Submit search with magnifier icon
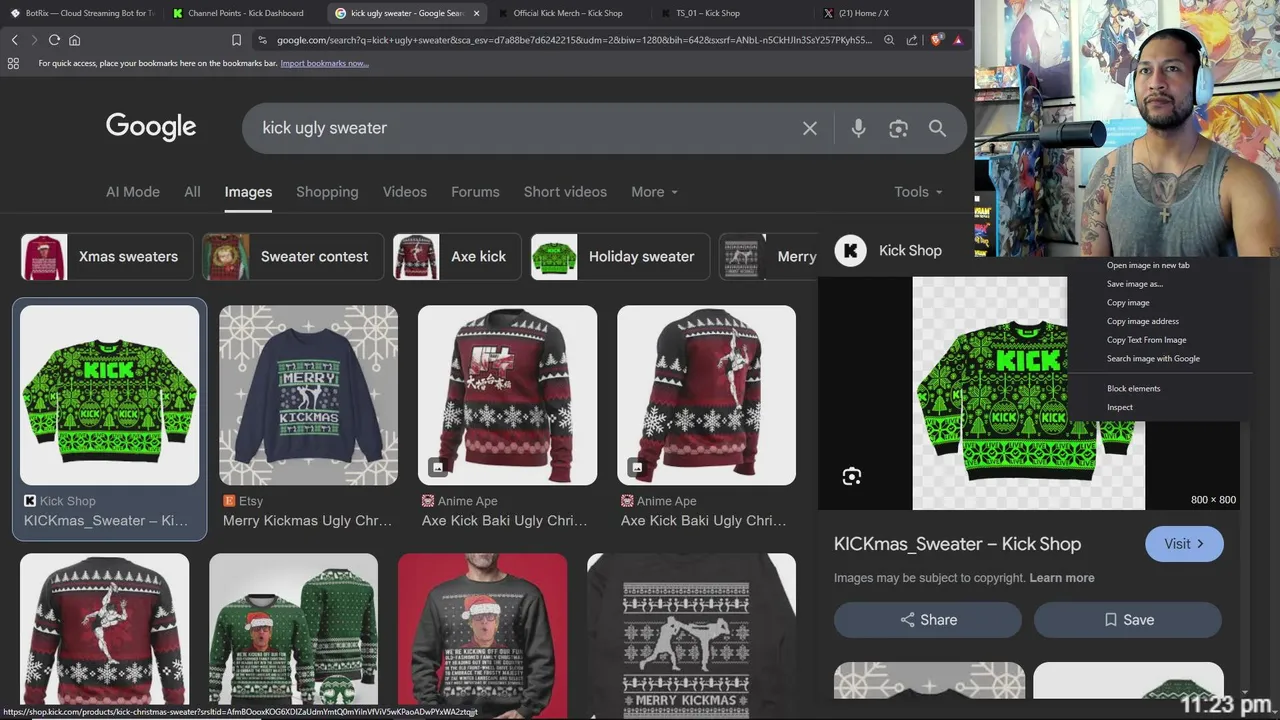This screenshot has width=1280, height=720. (937, 128)
